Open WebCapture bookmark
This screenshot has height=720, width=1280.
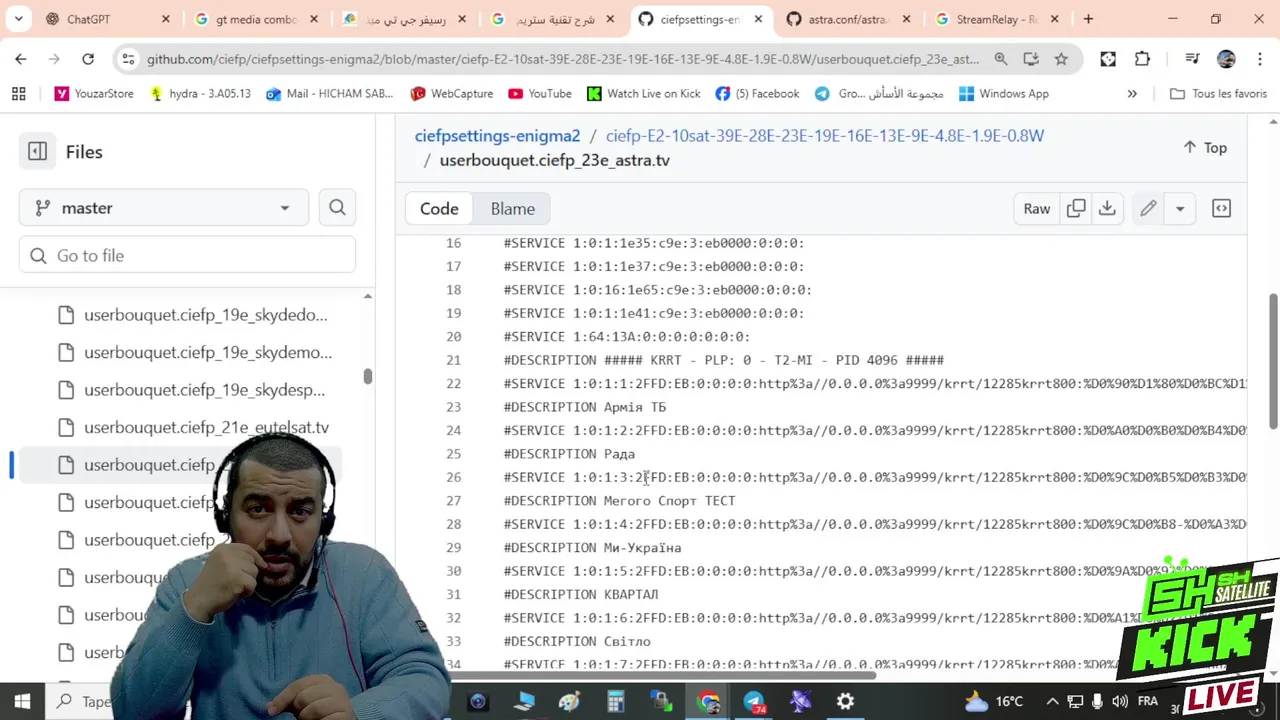pos(451,93)
